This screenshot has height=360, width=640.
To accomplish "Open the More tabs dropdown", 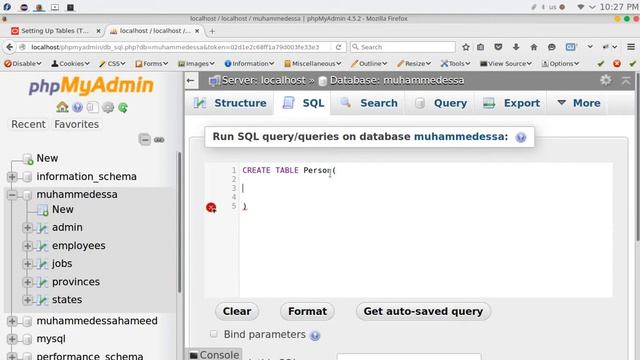I will (x=579, y=103).
